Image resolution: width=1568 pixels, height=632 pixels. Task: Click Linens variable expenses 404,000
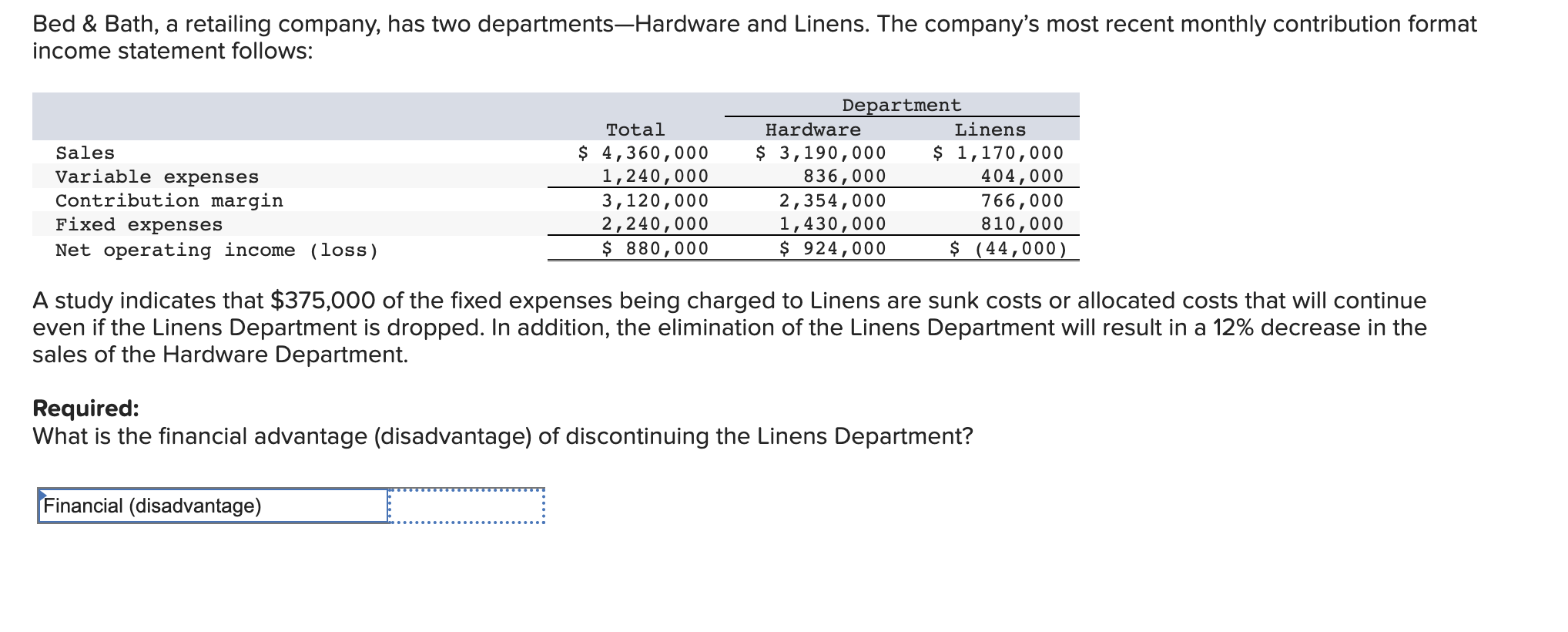tap(1022, 176)
